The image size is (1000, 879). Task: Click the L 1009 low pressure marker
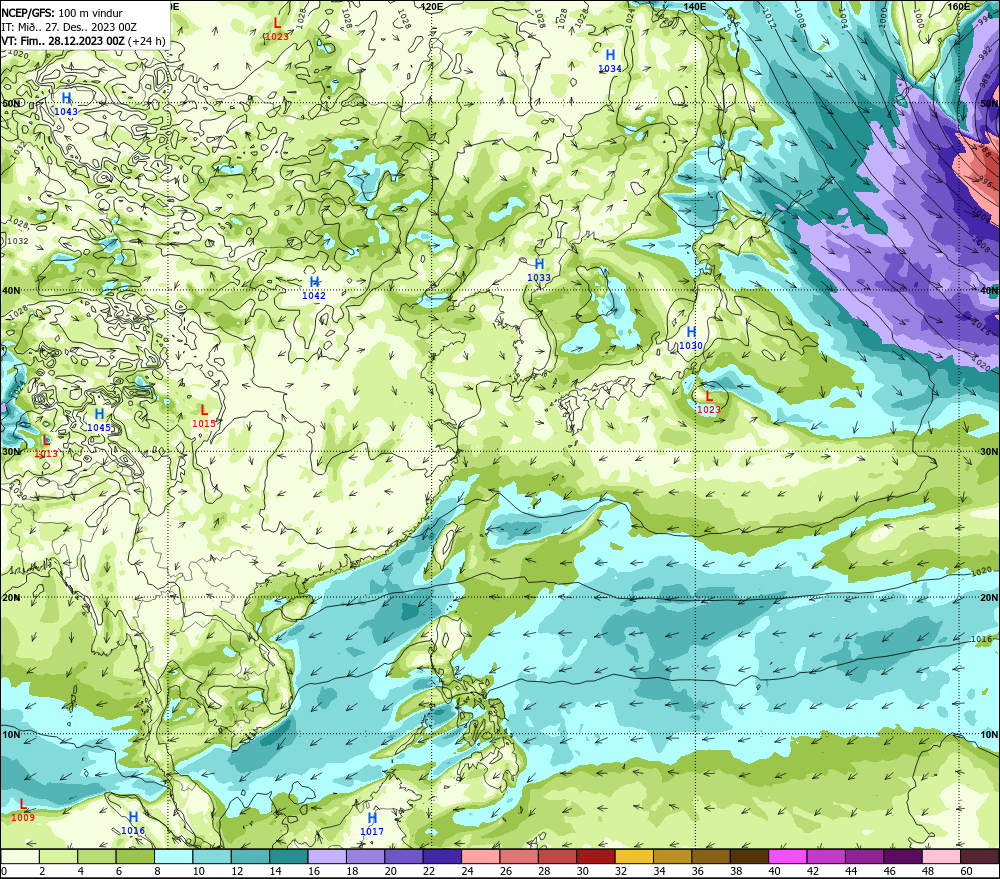(x=23, y=810)
